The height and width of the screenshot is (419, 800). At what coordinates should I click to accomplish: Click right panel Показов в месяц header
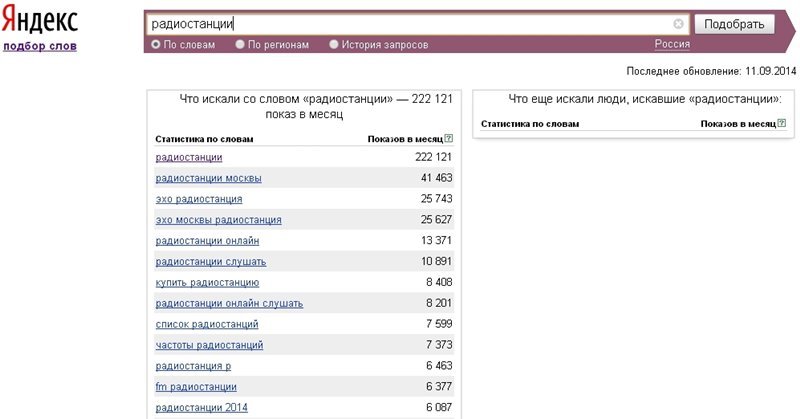[x=738, y=124]
